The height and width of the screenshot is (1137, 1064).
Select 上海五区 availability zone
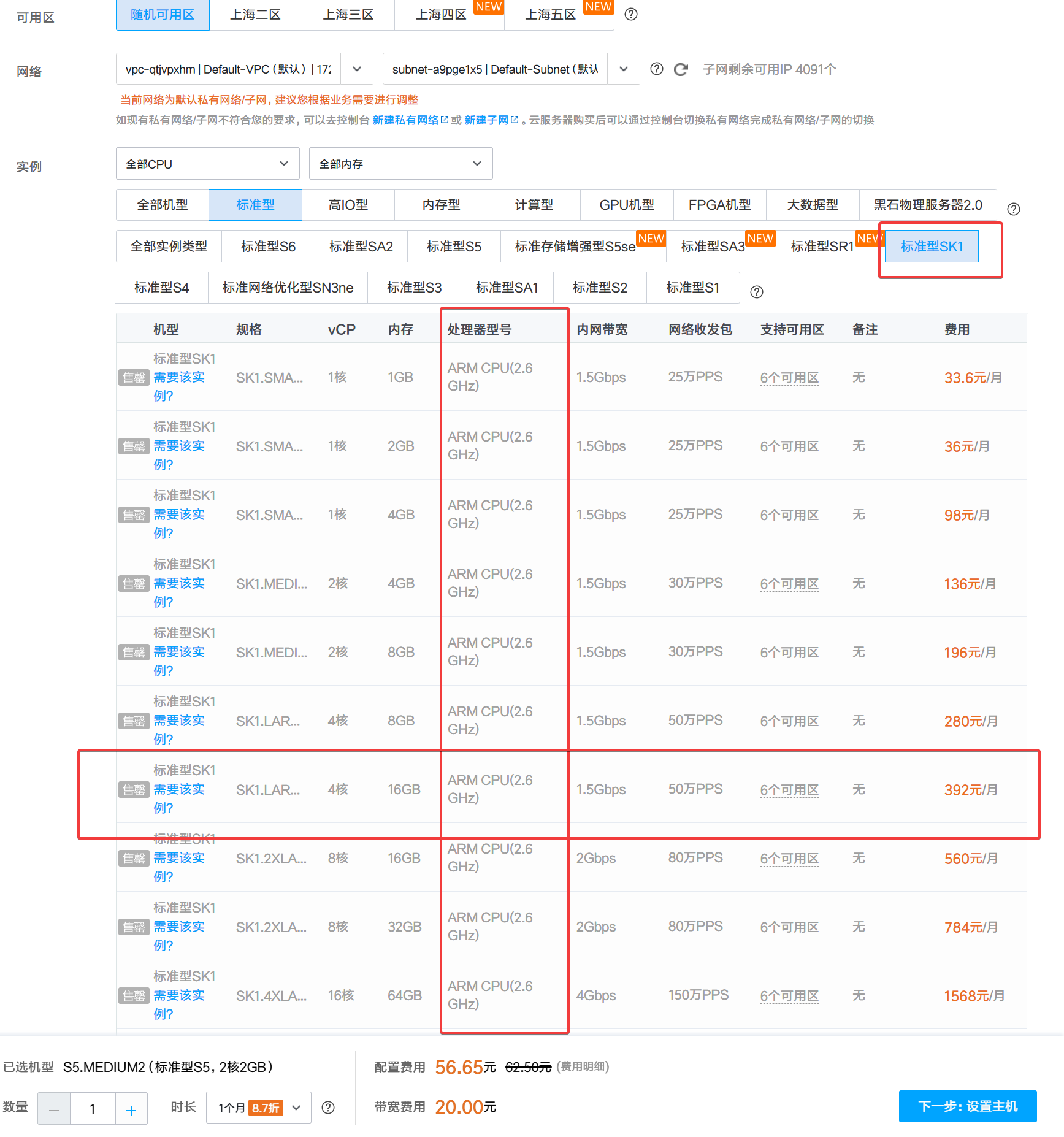click(559, 15)
